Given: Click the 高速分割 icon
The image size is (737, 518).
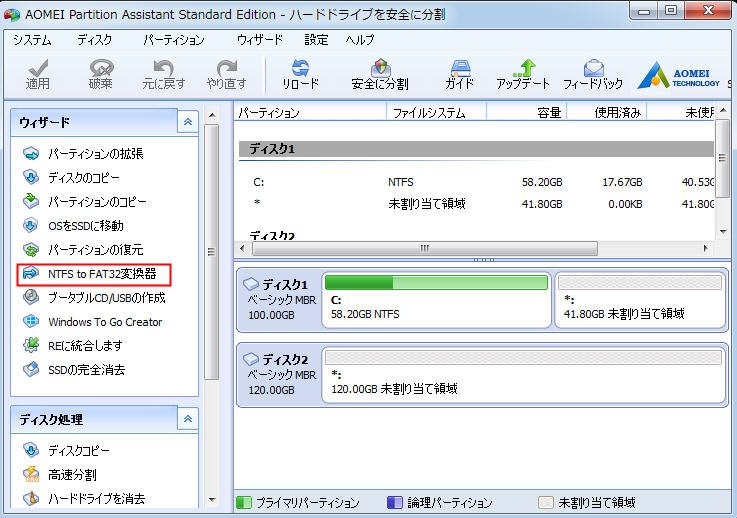Looking at the screenshot, I should point(31,474).
